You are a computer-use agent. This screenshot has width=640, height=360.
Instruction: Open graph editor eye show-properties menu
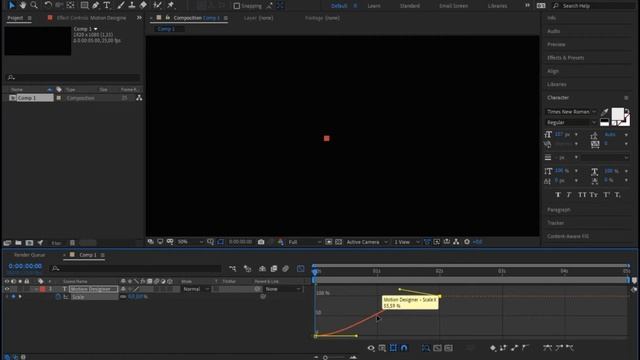click(x=371, y=348)
